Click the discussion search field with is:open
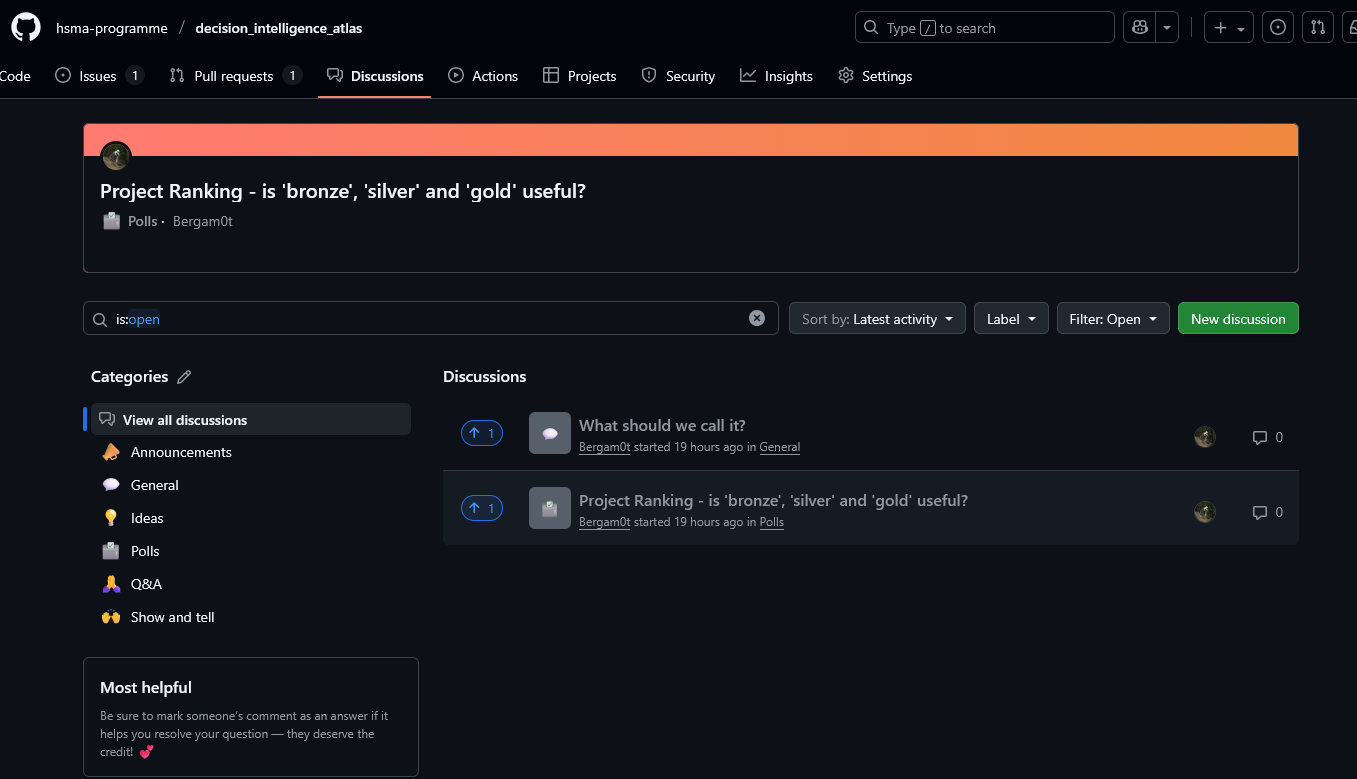The height and width of the screenshot is (779, 1357). (430, 319)
